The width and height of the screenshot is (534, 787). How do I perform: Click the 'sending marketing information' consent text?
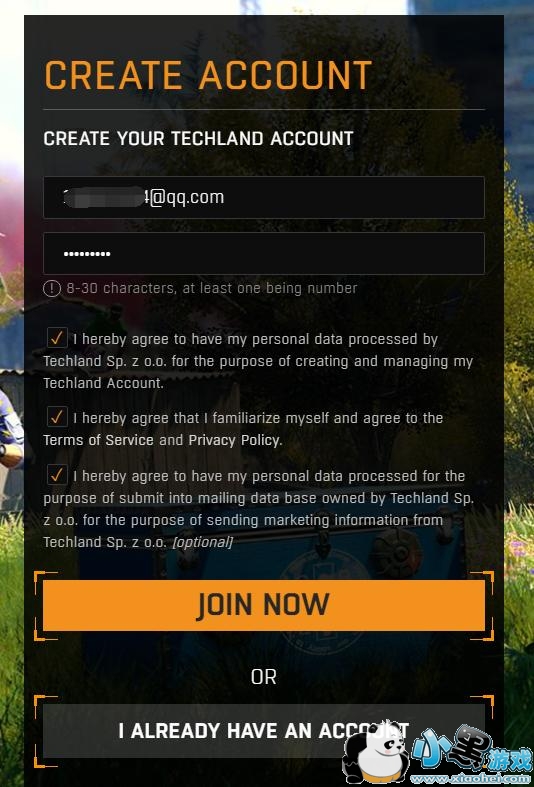click(x=299, y=520)
